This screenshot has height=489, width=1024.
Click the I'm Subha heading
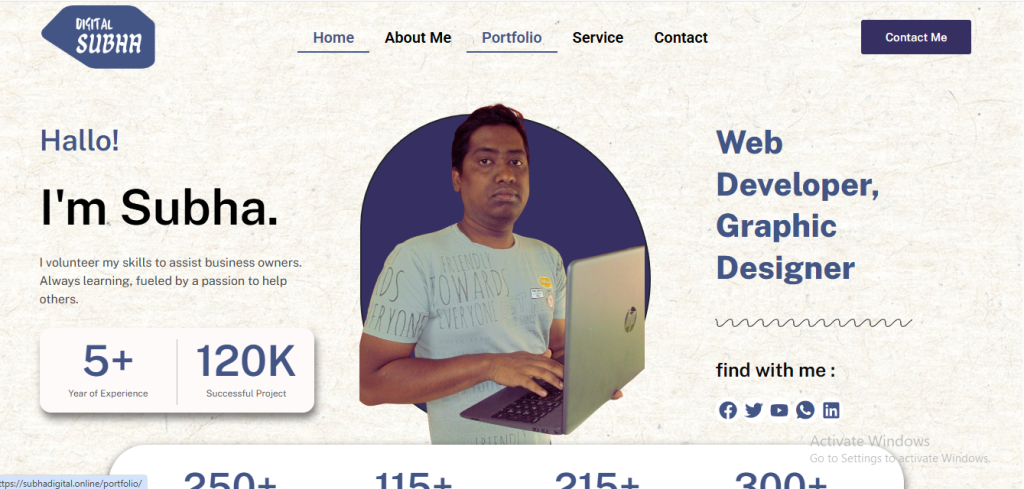(159, 207)
